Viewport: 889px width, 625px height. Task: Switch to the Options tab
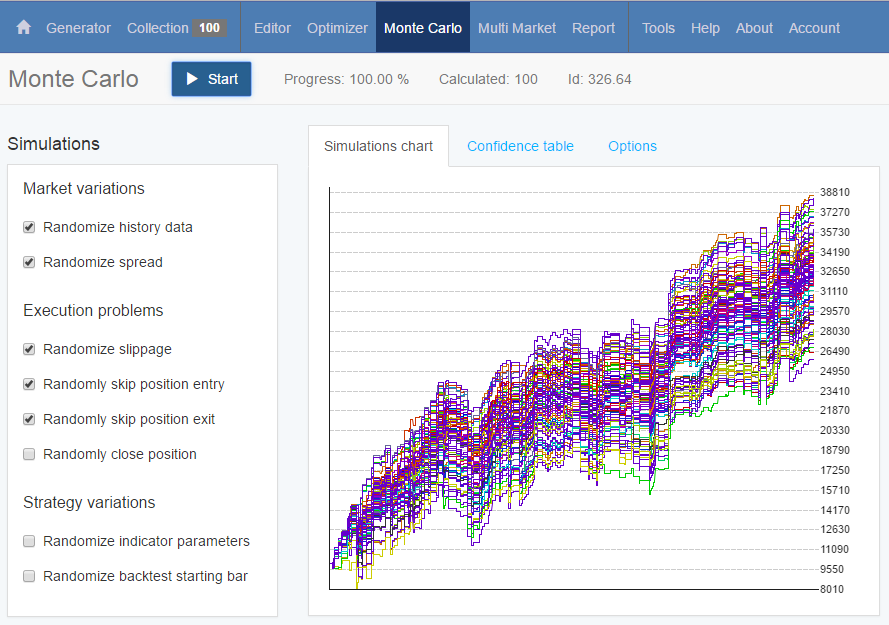pyautogui.click(x=632, y=146)
